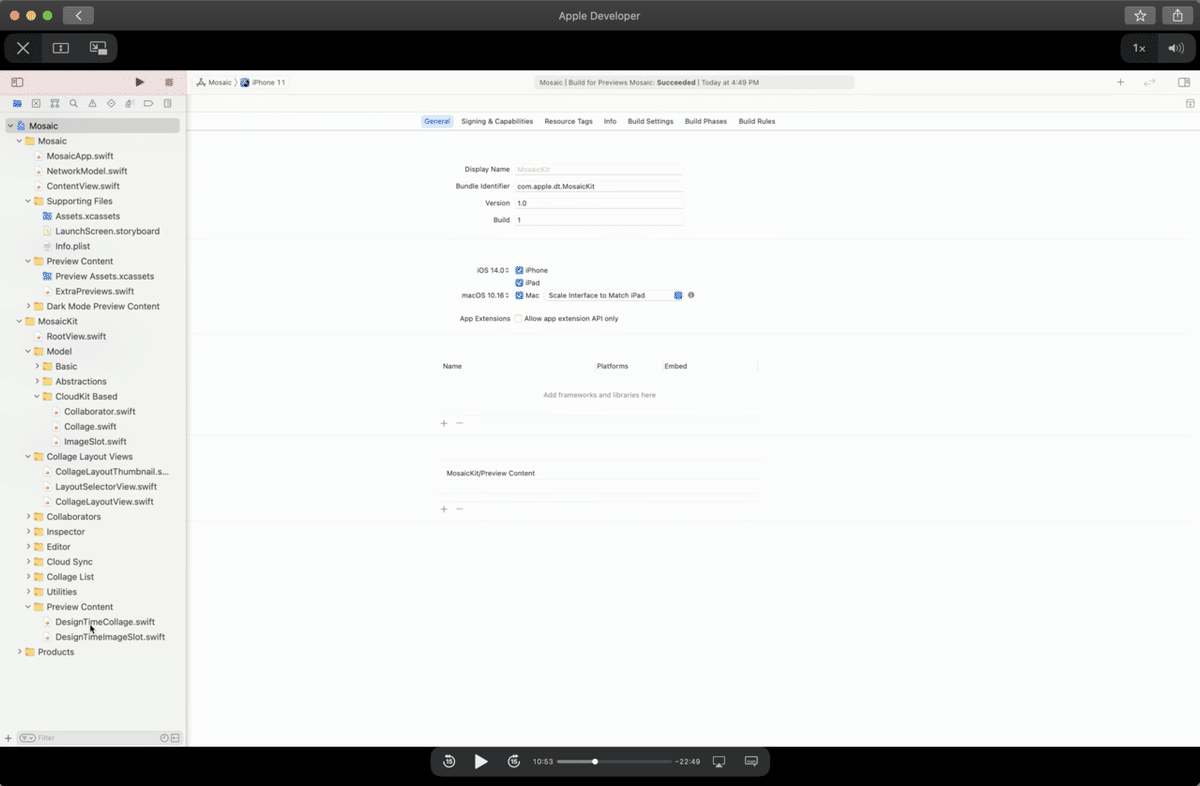Image resolution: width=1200 pixels, height=786 pixels.
Task: Close the video player with X
Action: click(x=23, y=48)
